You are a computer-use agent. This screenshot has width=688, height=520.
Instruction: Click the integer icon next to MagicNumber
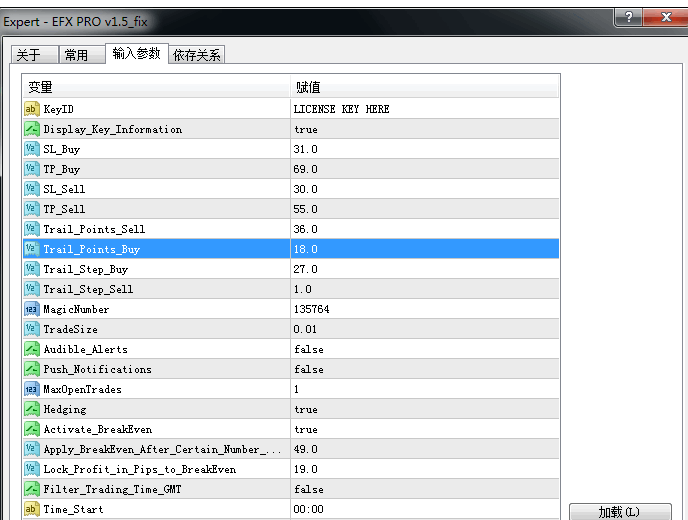click(31, 309)
